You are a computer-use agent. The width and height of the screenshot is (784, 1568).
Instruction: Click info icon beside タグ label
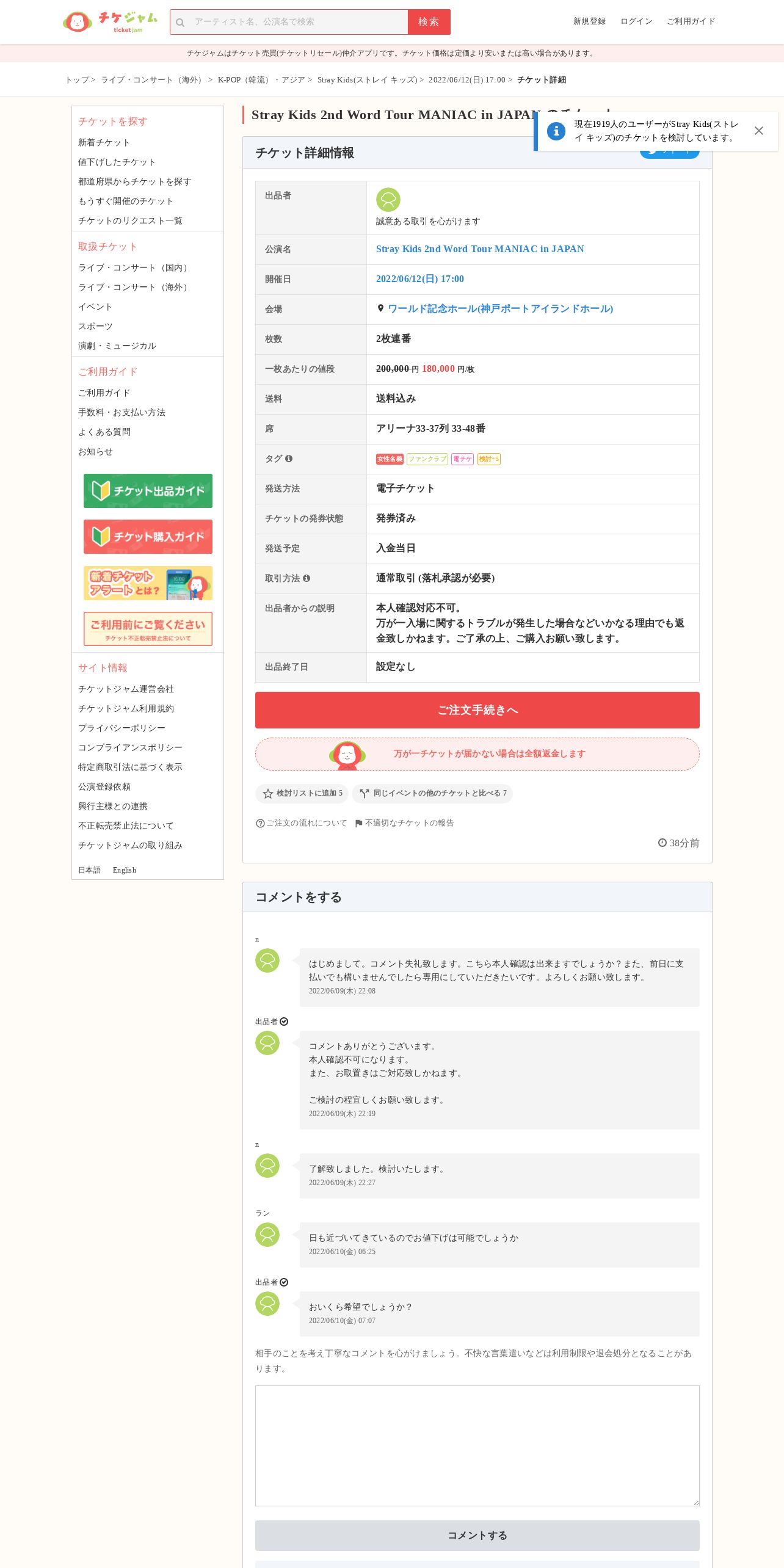pos(289,459)
